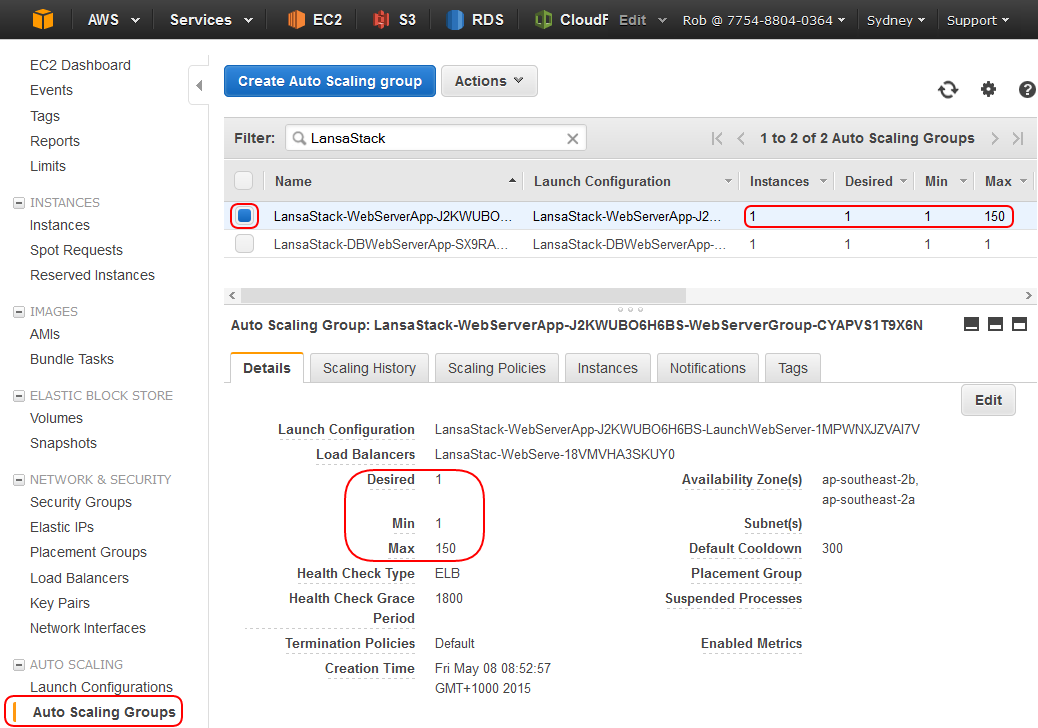Open Security Groups sidebar link
This screenshot has width=1038, height=728.
(x=81, y=502)
